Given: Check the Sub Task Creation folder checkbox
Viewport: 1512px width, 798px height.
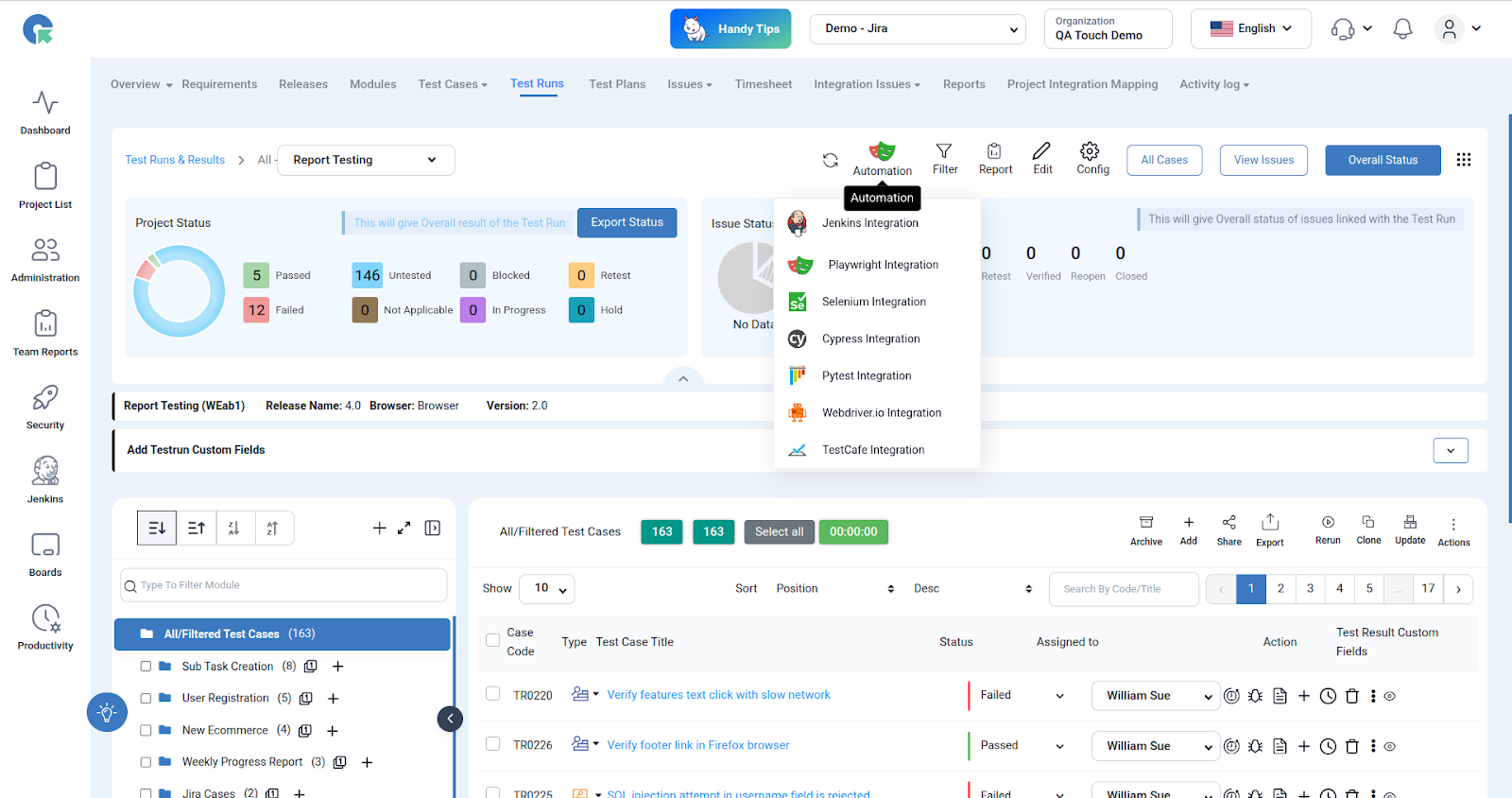Looking at the screenshot, I should point(146,667).
